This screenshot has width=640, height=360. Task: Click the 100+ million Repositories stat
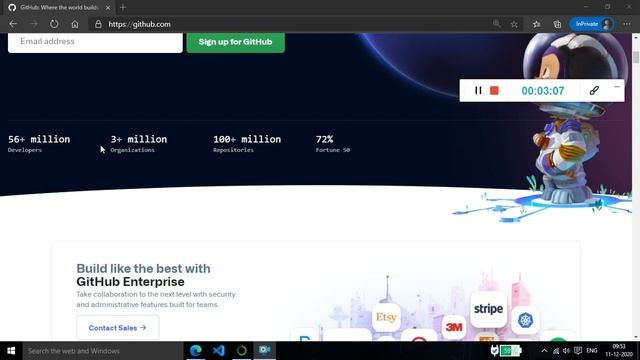click(x=247, y=144)
